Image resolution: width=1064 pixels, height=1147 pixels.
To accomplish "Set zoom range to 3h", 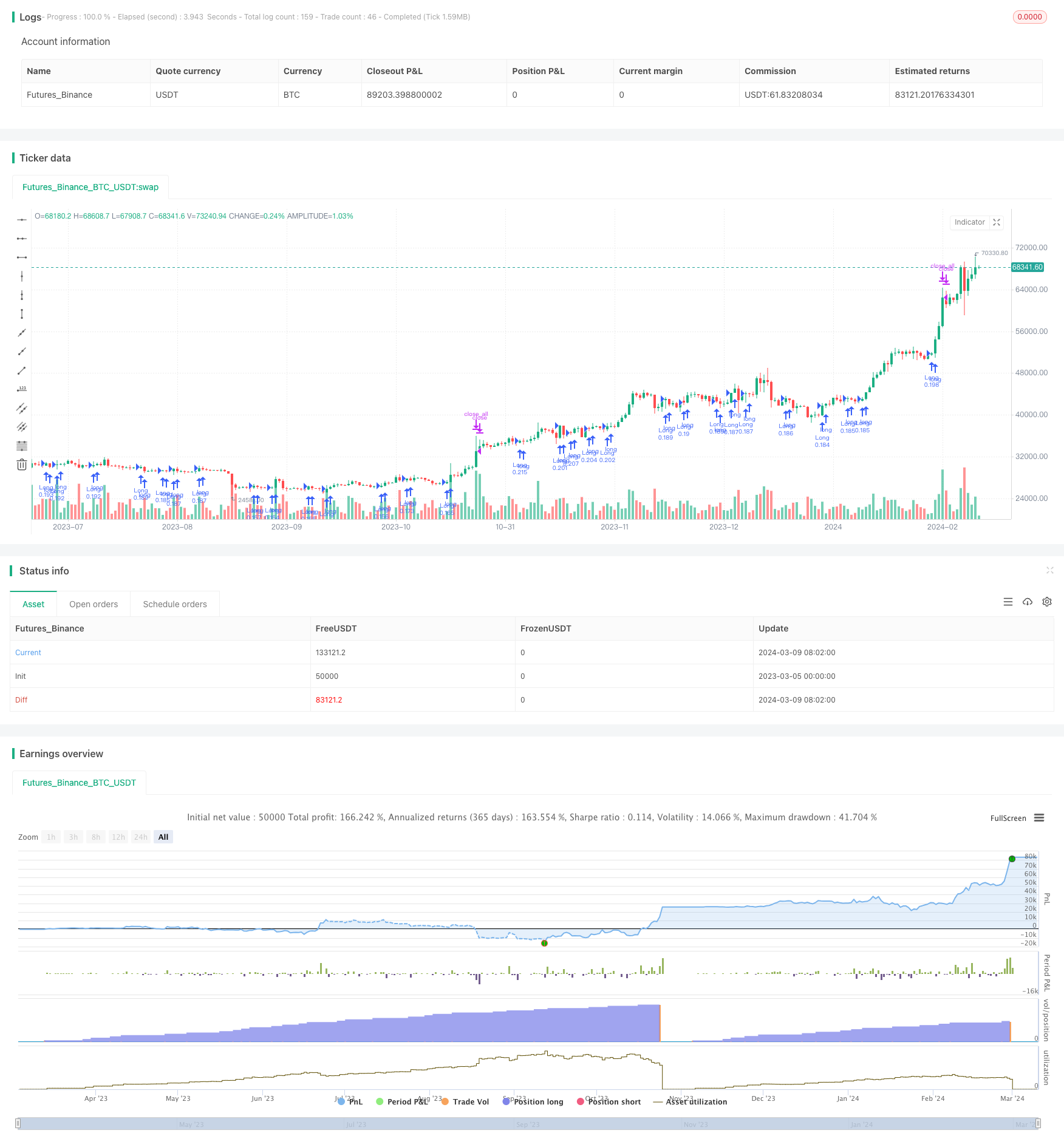I will [73, 837].
